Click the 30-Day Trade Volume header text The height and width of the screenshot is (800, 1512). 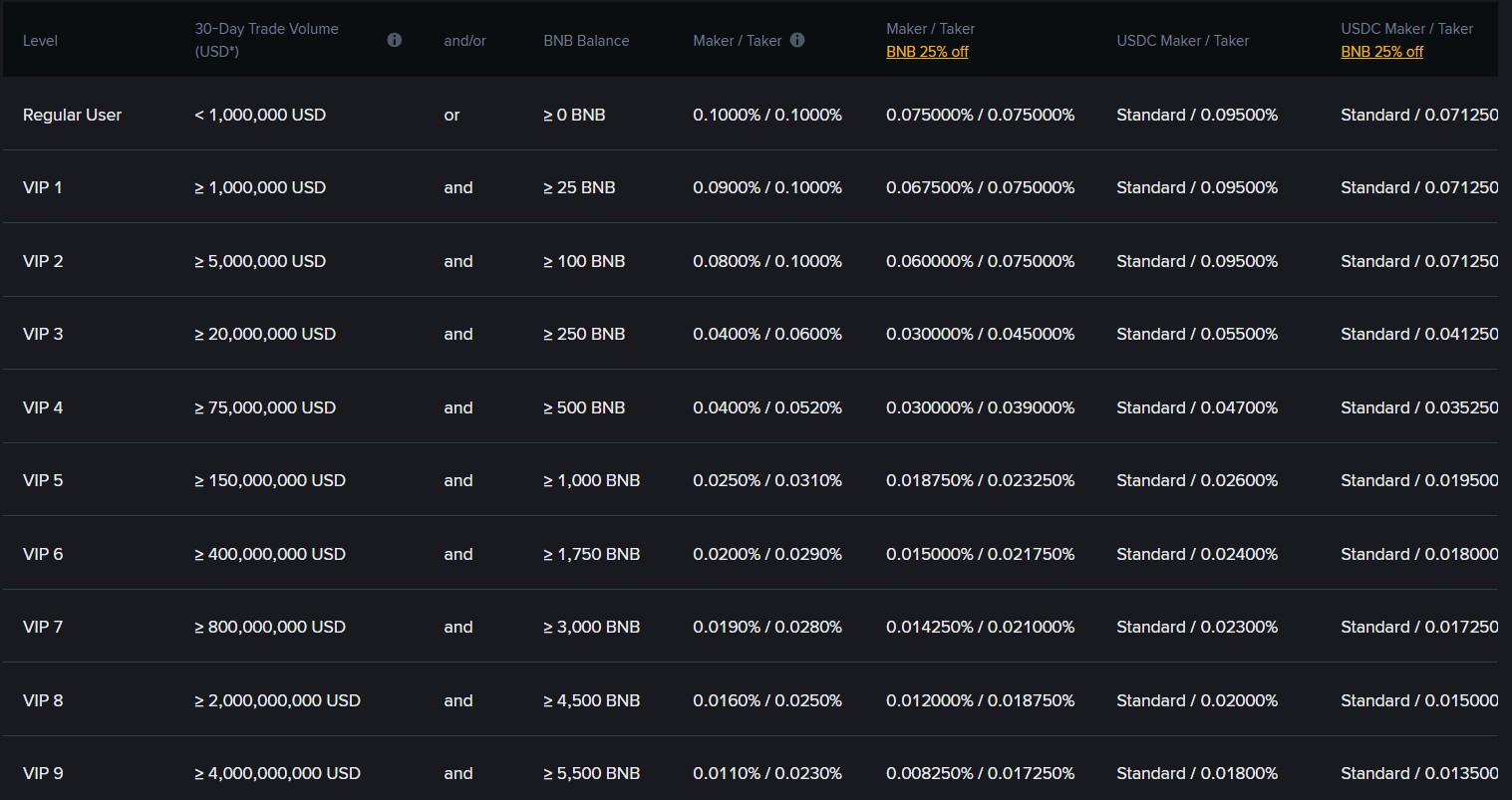pos(267,40)
